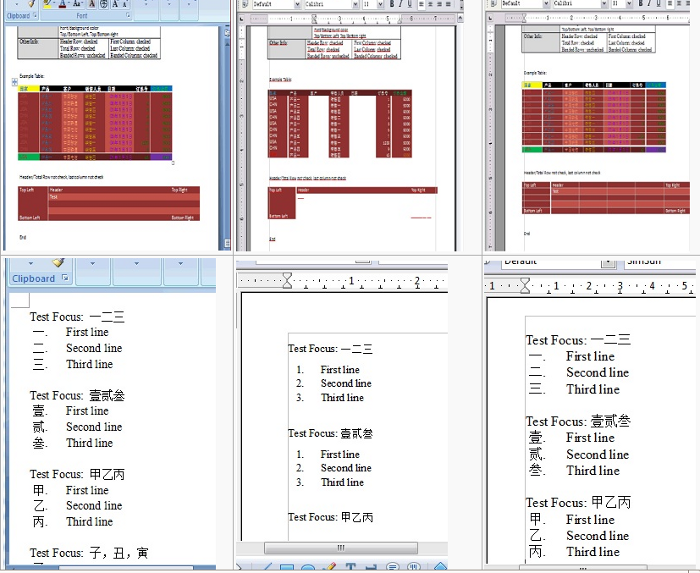Open font size 11 dropdown in top-right panel
The image size is (700, 573).
coord(629,4)
